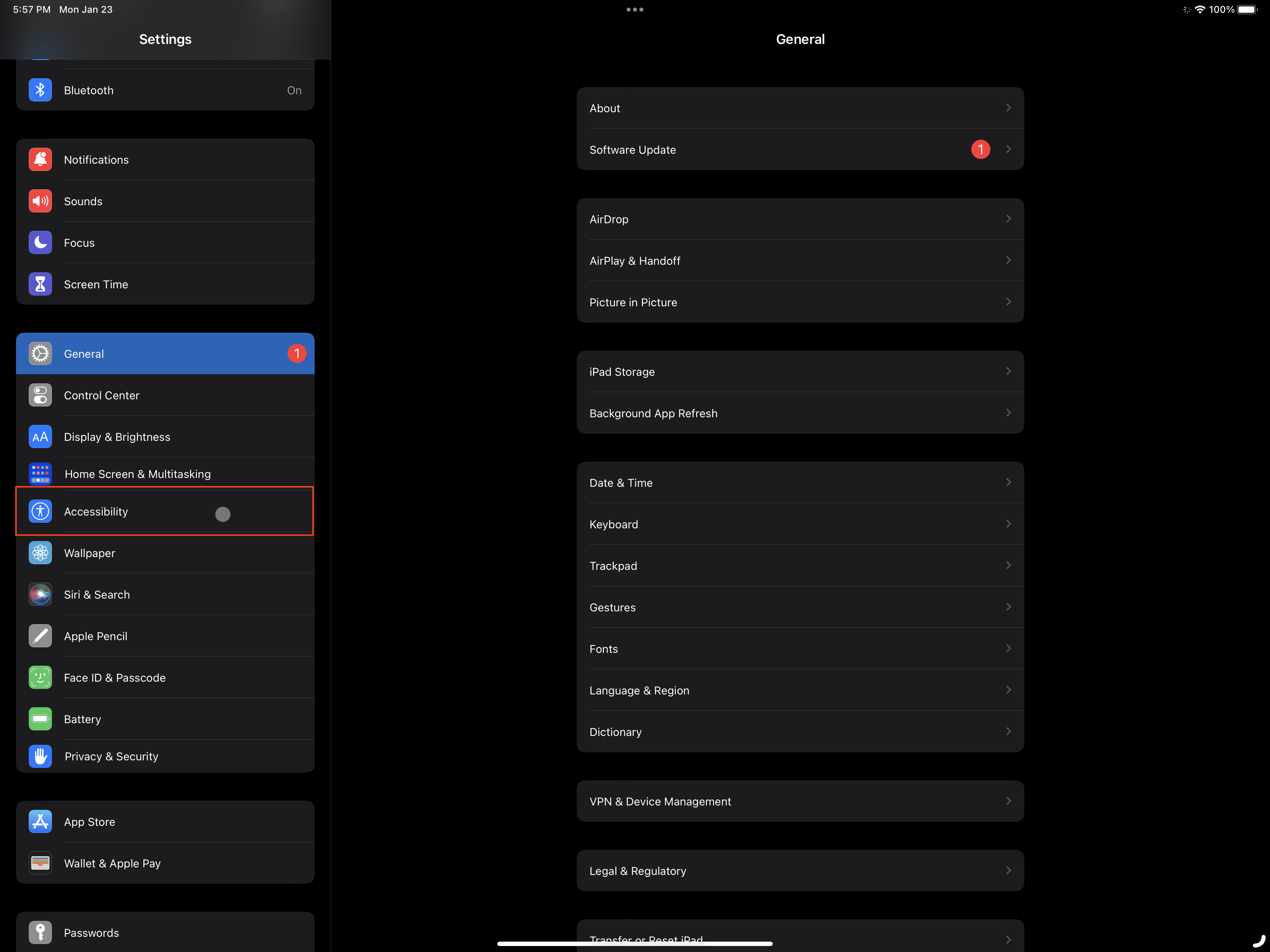Viewport: 1270px width, 952px height.
Task: Tap the Privacy & Security hand icon
Action: [x=40, y=756]
